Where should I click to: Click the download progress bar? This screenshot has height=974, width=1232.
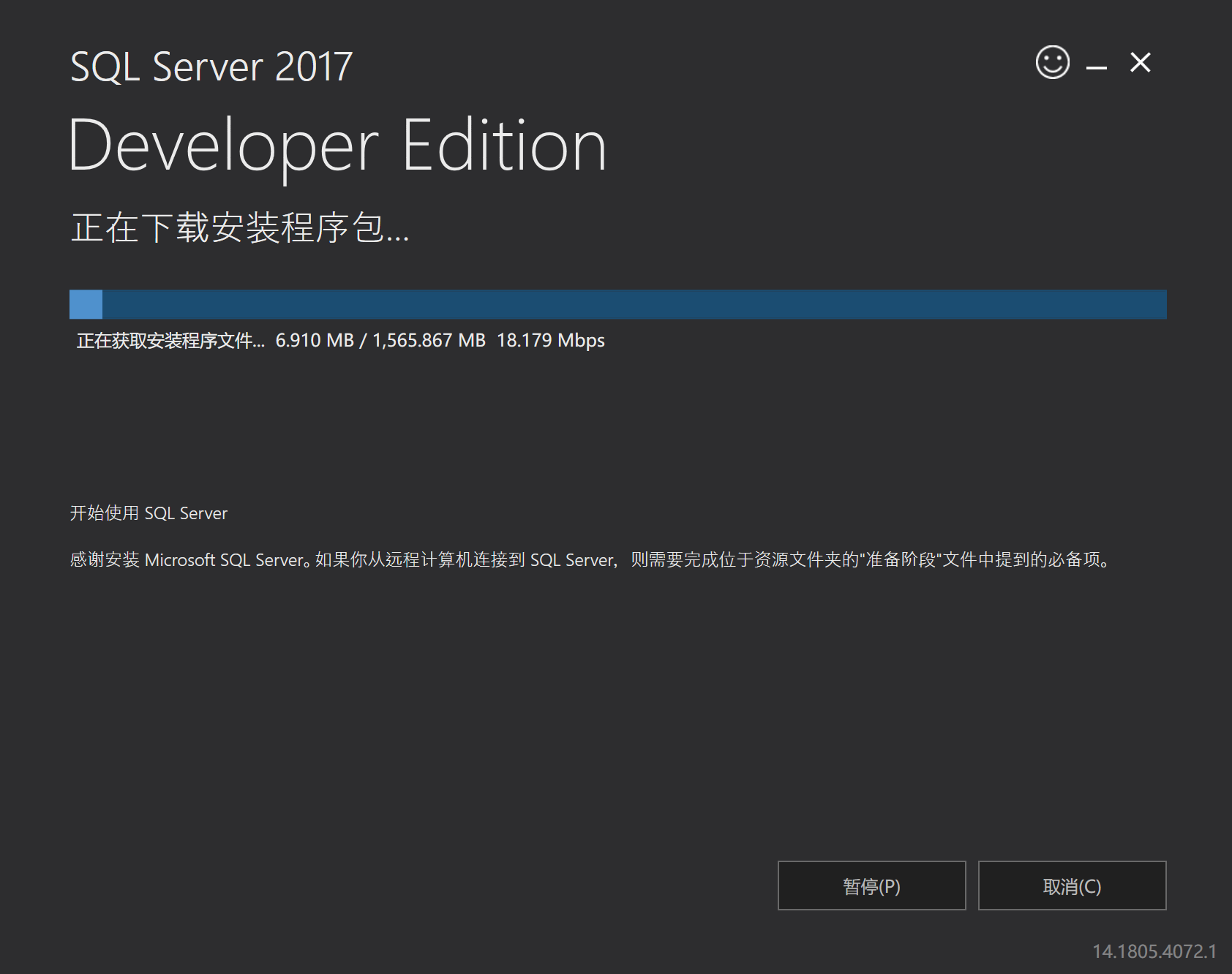click(617, 303)
